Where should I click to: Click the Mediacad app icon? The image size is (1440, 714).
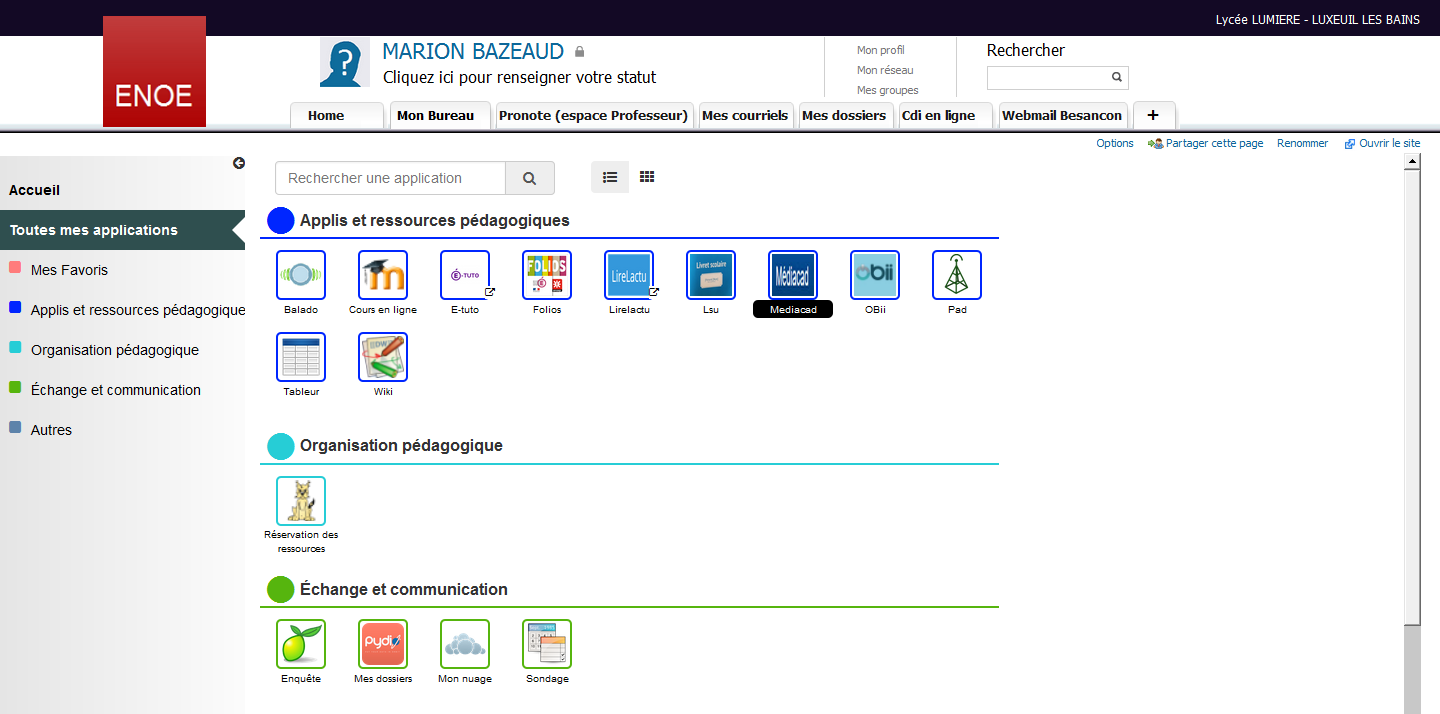pyautogui.click(x=793, y=275)
